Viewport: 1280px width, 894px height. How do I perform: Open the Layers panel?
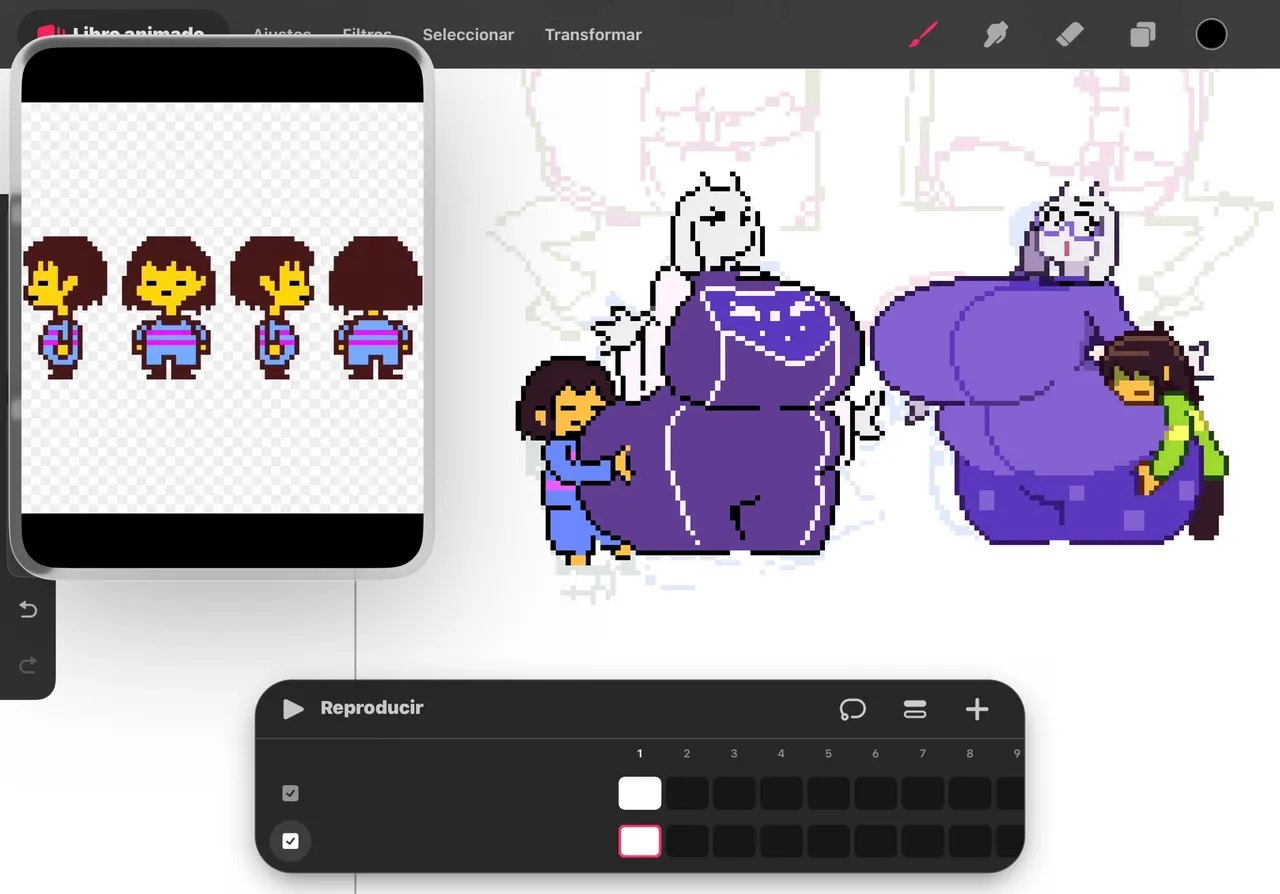point(1142,35)
